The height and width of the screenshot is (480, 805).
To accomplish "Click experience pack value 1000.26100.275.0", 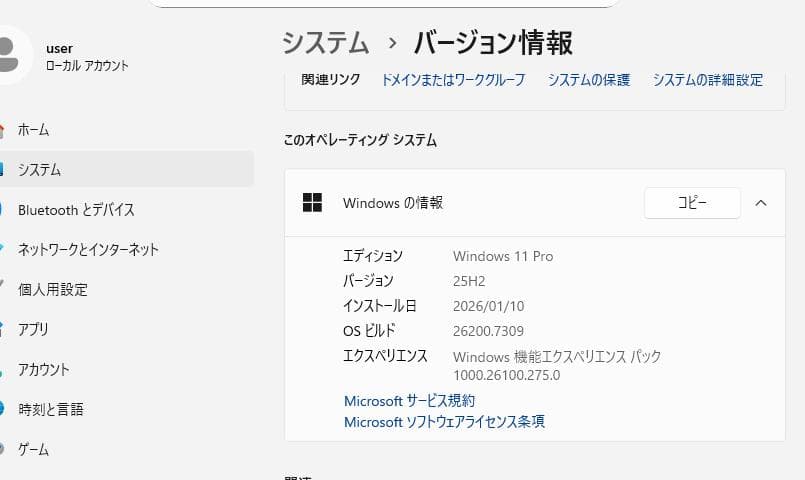I will pos(506,375).
